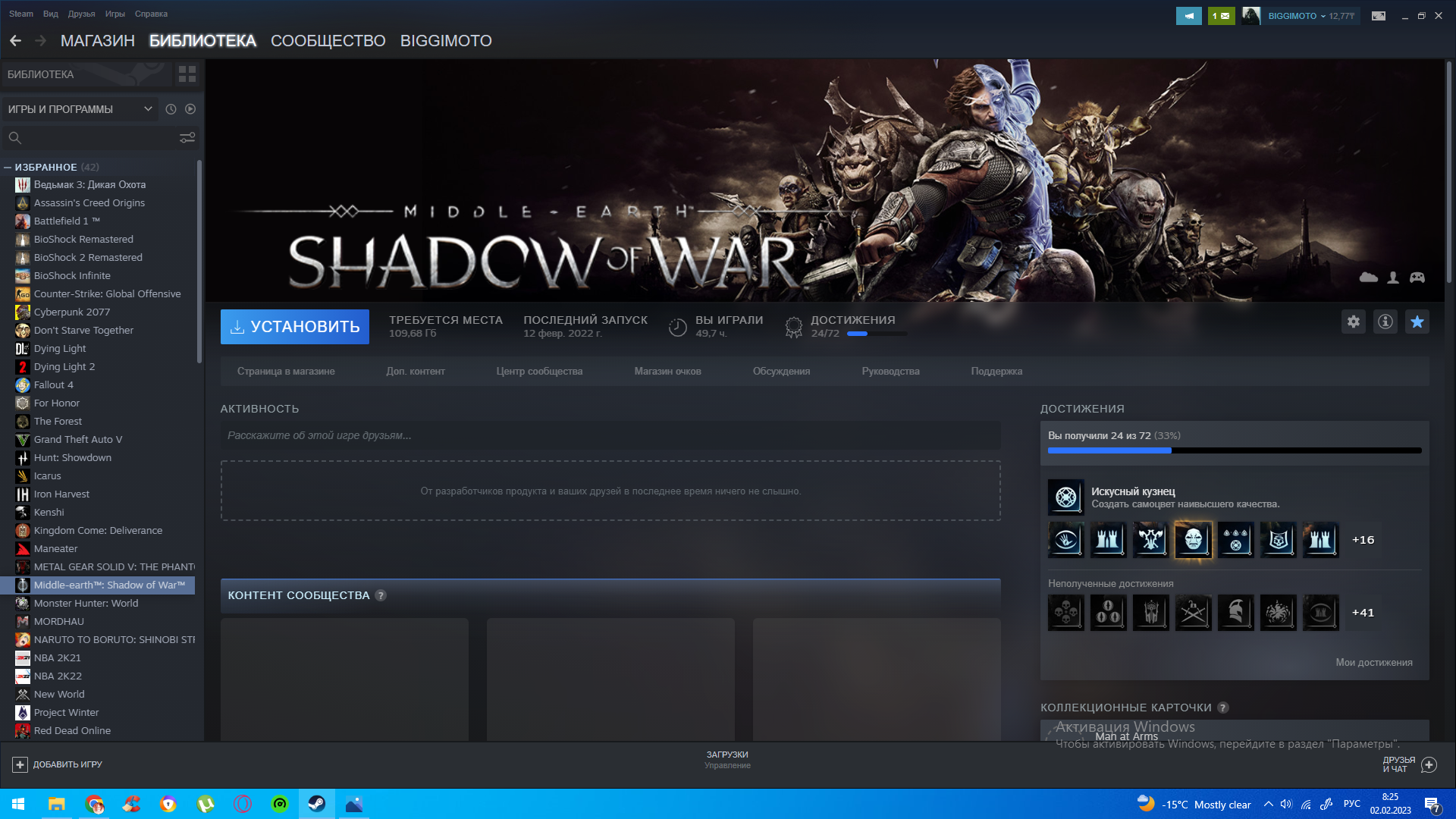Open Игры и программы dropdown
Viewport: 1456px width, 819px height.
click(x=80, y=109)
